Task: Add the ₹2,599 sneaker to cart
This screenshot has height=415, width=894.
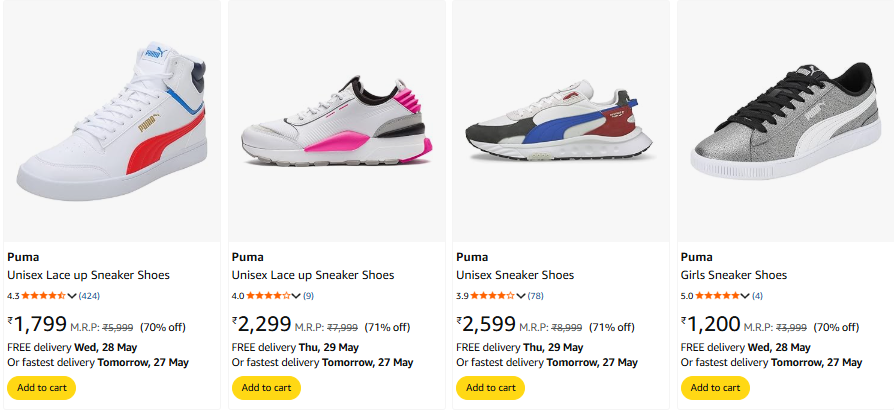Action: click(490, 388)
